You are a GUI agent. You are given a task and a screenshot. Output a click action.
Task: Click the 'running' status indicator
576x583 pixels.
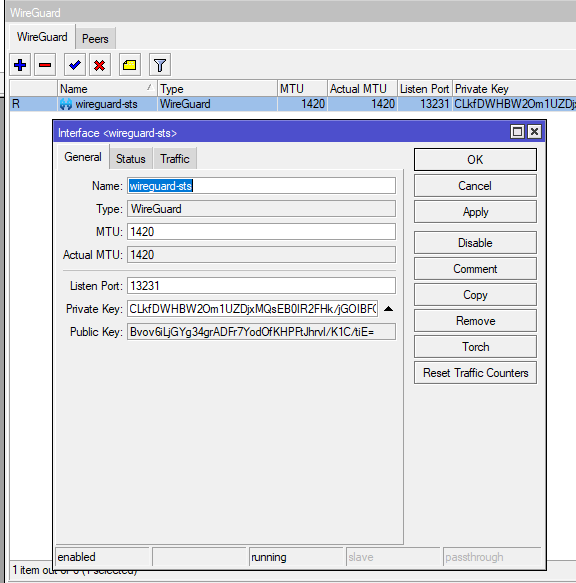tap(296, 557)
